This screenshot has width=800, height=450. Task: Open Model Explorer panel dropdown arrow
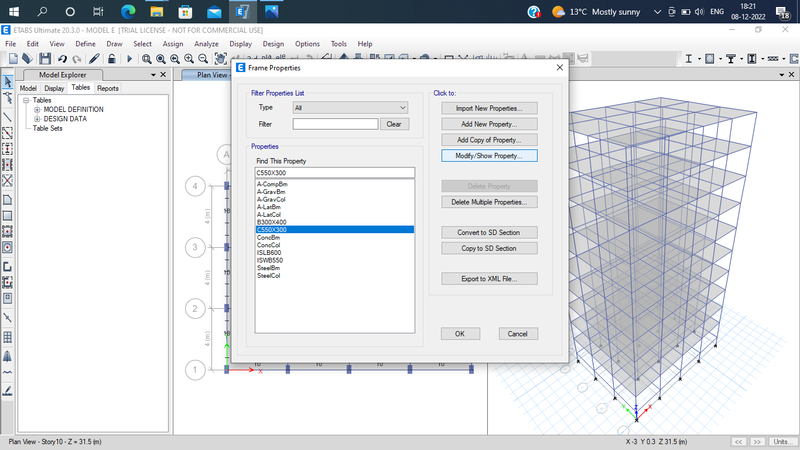coord(153,74)
